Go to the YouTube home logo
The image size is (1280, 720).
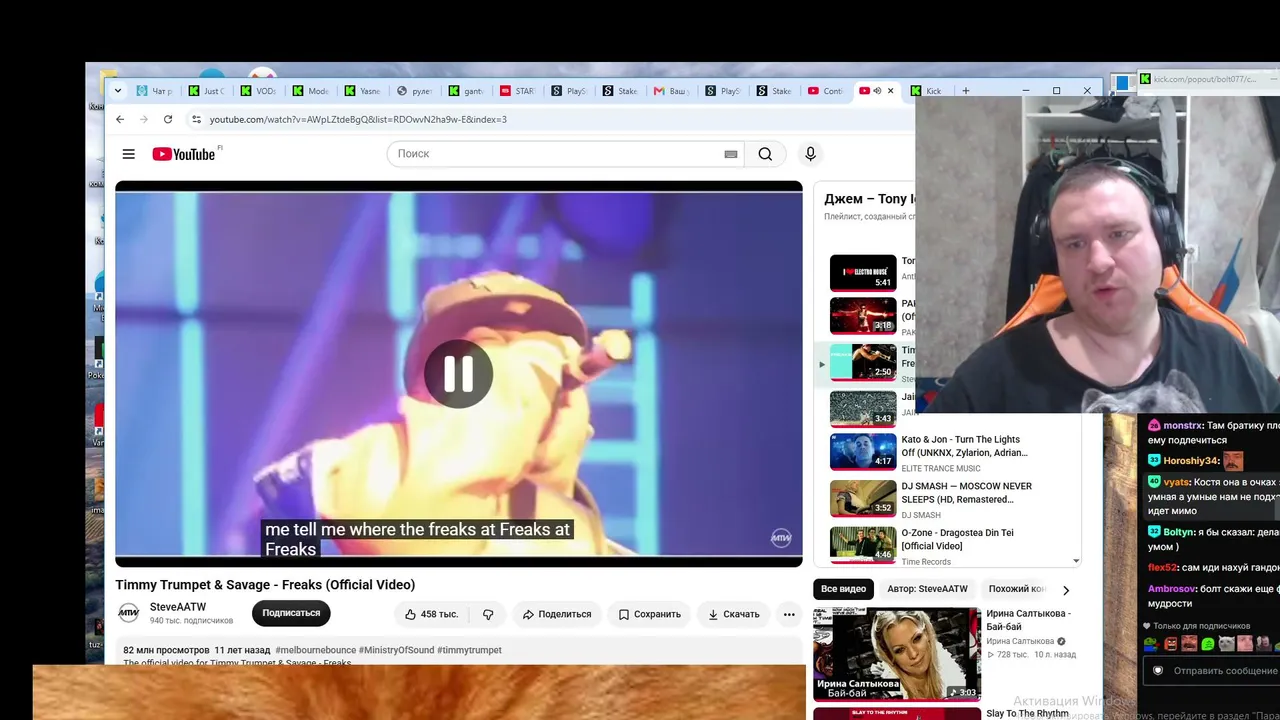click(x=184, y=154)
